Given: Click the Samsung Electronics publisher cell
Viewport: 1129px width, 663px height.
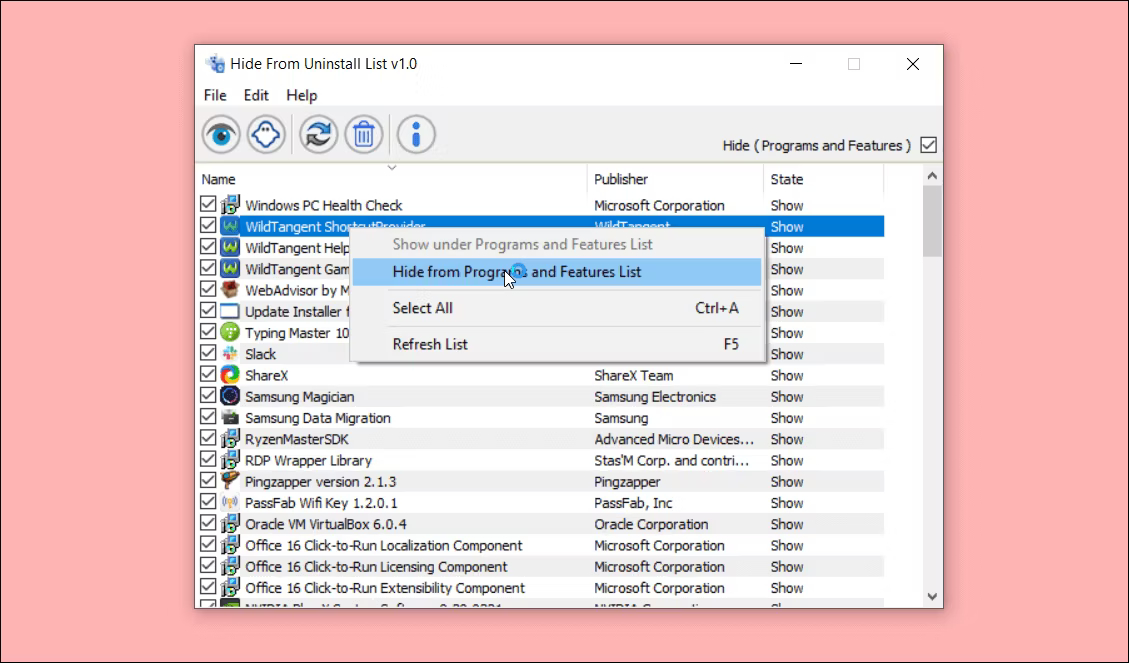Looking at the screenshot, I should [655, 397].
